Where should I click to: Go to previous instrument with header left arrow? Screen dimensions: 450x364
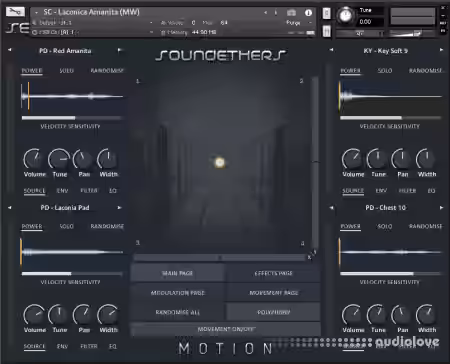pos(265,13)
